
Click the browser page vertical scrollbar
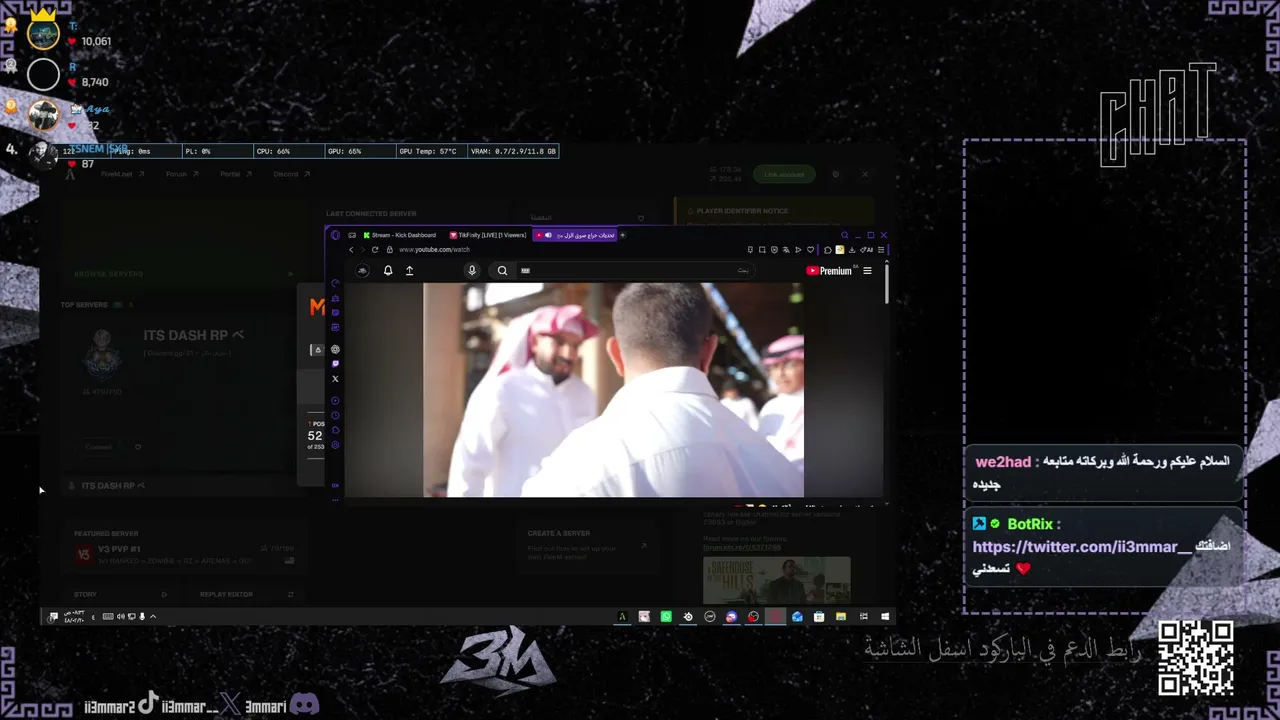[x=886, y=282]
